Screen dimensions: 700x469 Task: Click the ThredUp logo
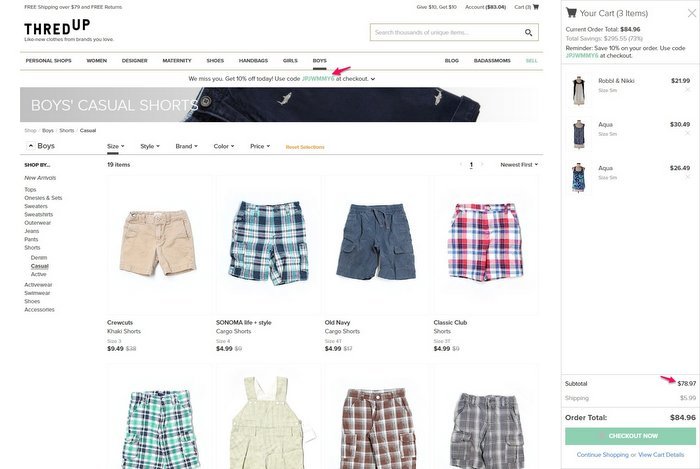tap(57, 28)
